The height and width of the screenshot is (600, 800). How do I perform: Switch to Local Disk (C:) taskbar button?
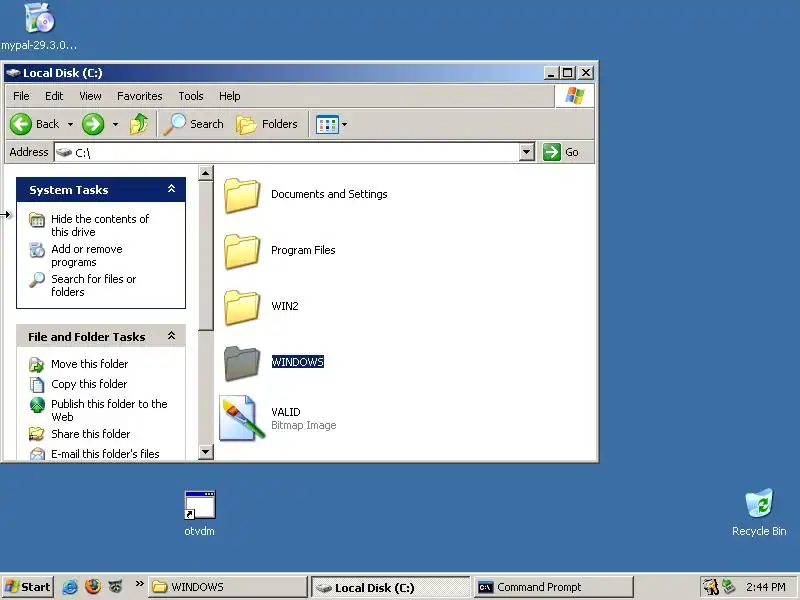[x=390, y=587]
